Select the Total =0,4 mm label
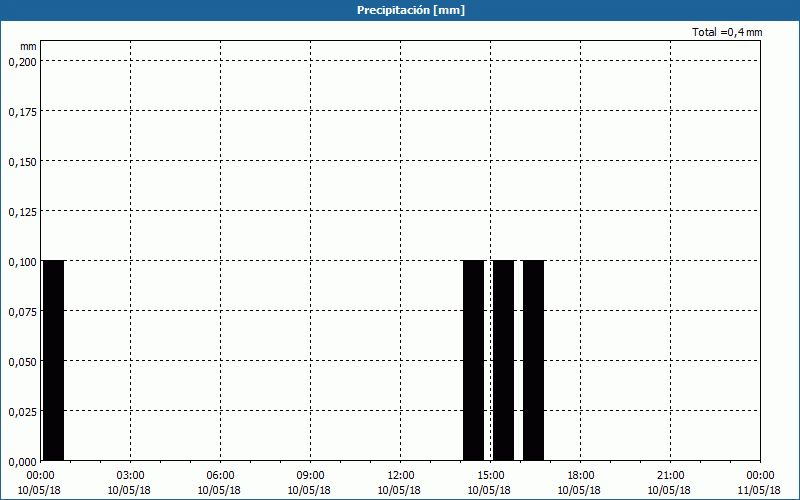Image resolution: width=800 pixels, height=500 pixels. click(x=727, y=32)
